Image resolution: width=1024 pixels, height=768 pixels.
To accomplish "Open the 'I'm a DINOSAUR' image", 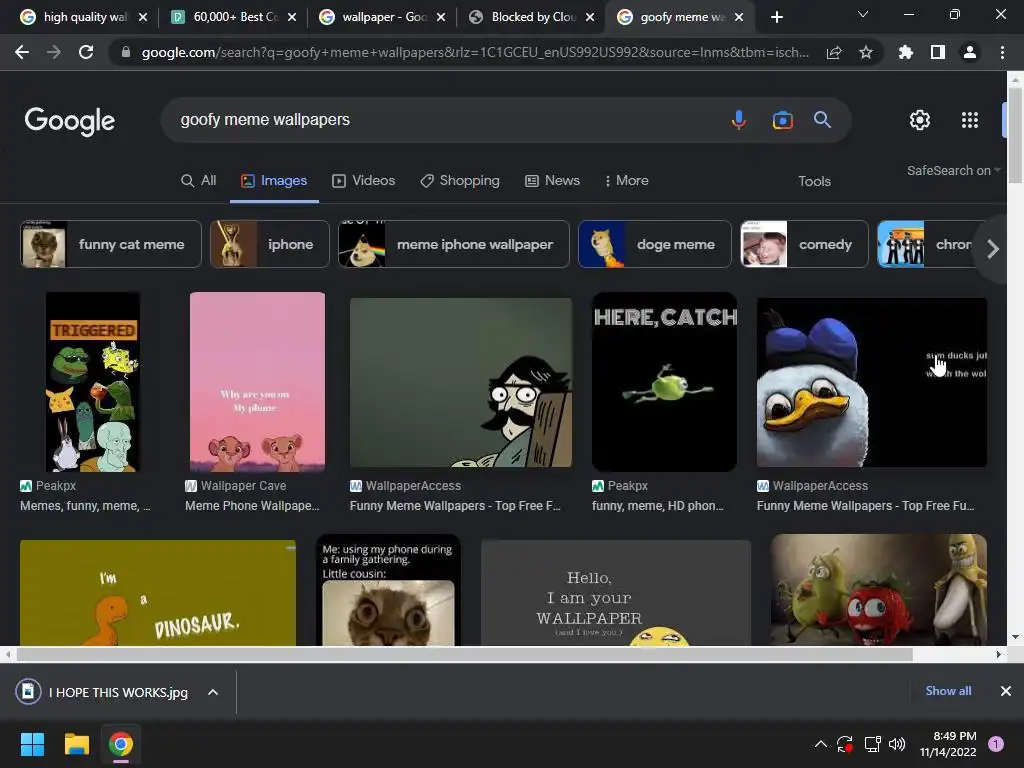I will pos(158,593).
